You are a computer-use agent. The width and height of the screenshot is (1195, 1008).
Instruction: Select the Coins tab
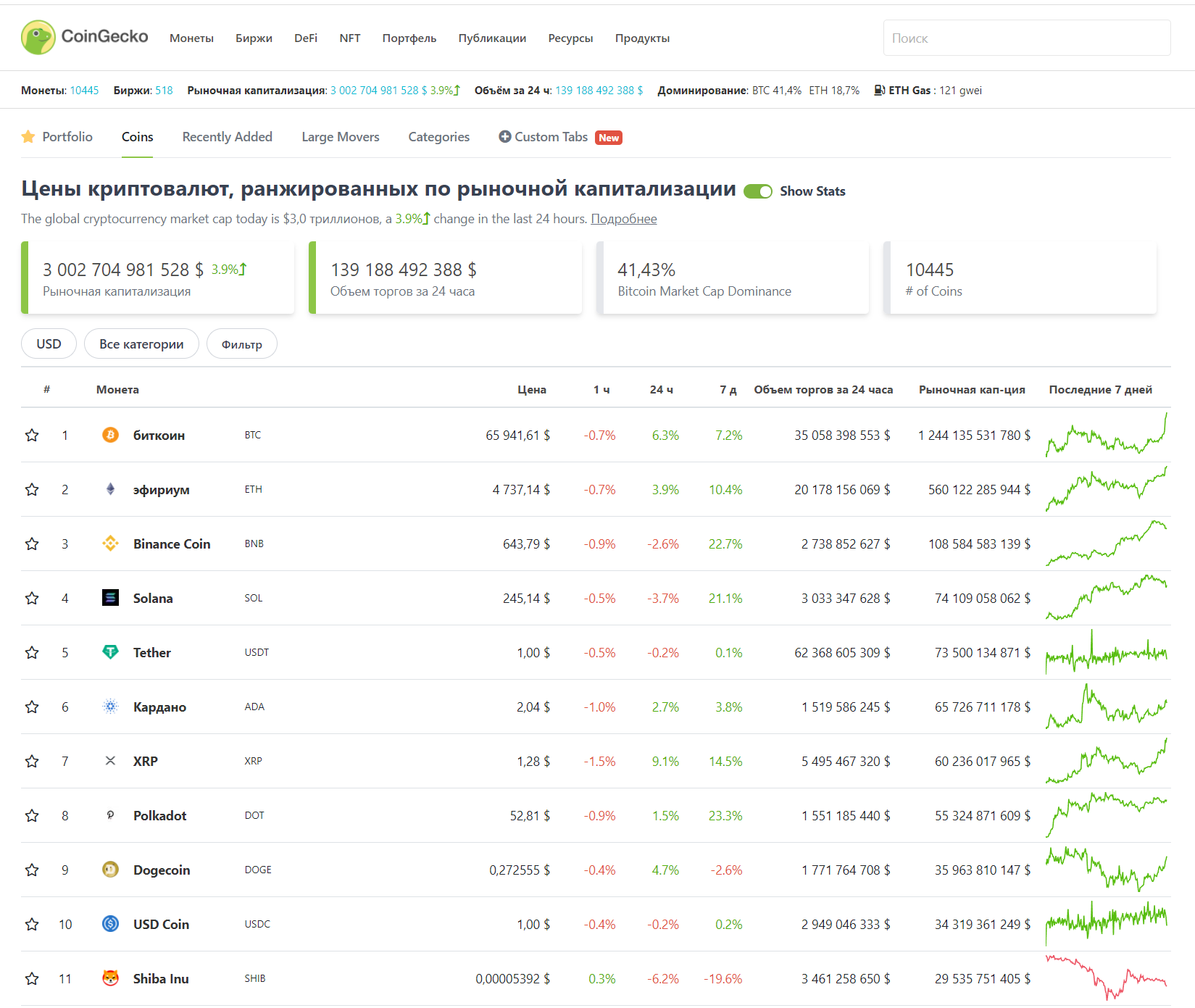[137, 136]
